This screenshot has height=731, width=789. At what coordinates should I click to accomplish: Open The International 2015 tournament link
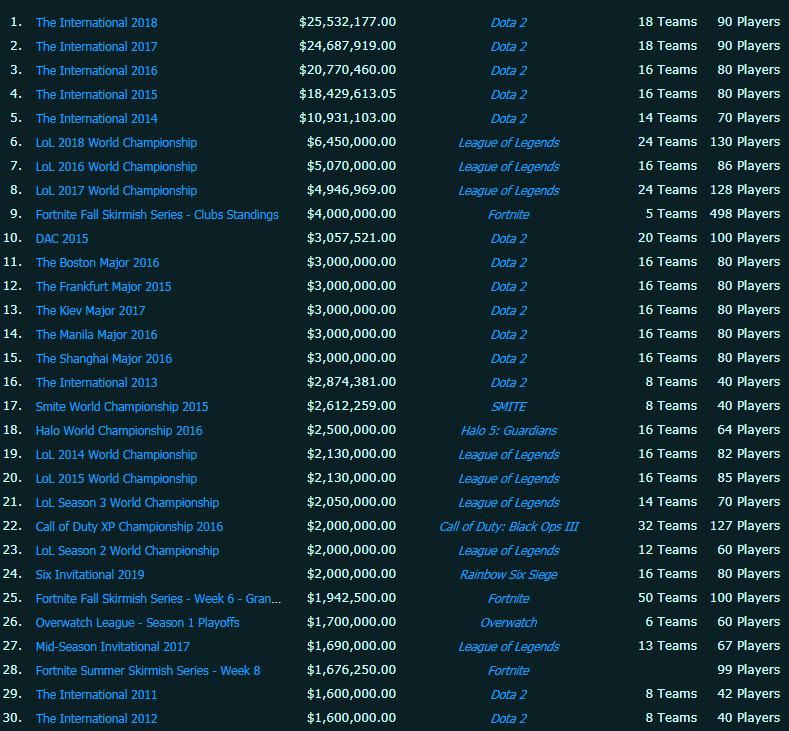tap(96, 95)
